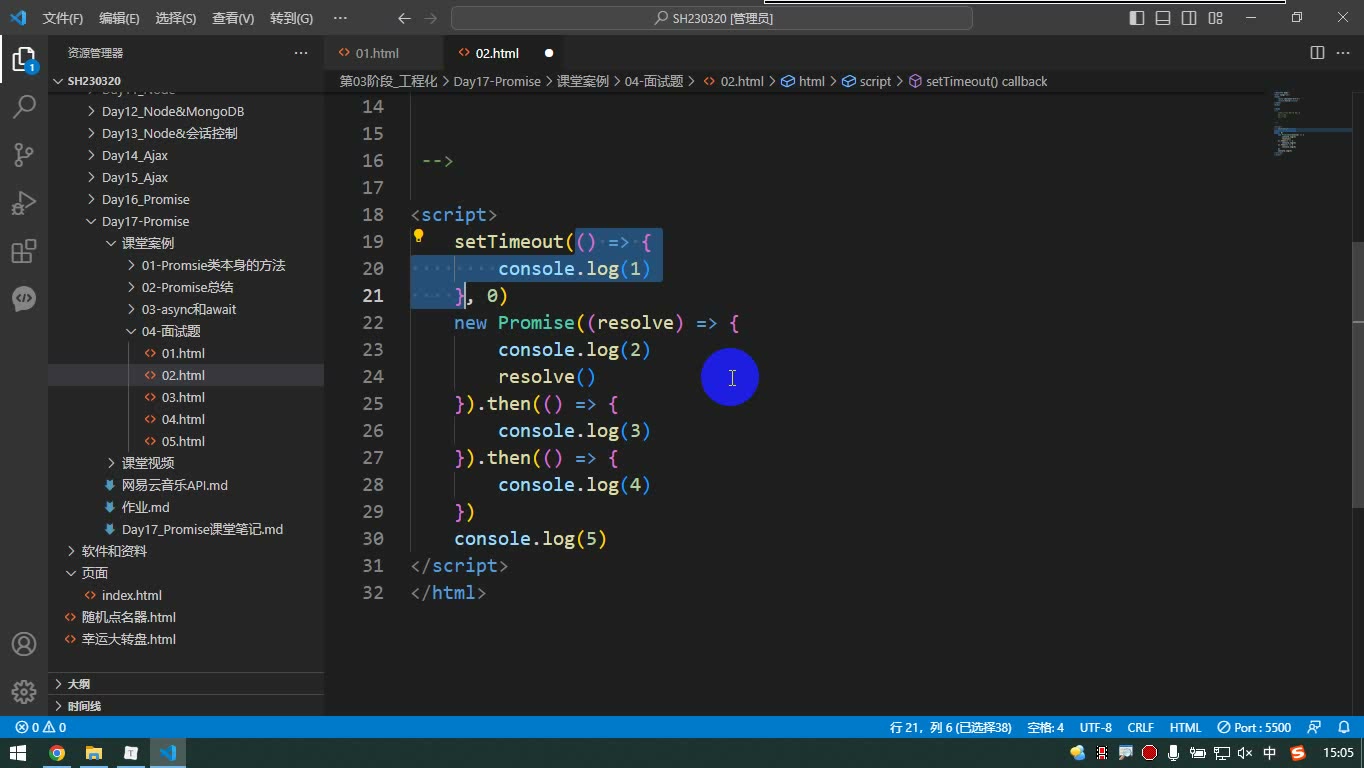
Task: Open the Accounts menu in activity bar
Action: point(24,644)
